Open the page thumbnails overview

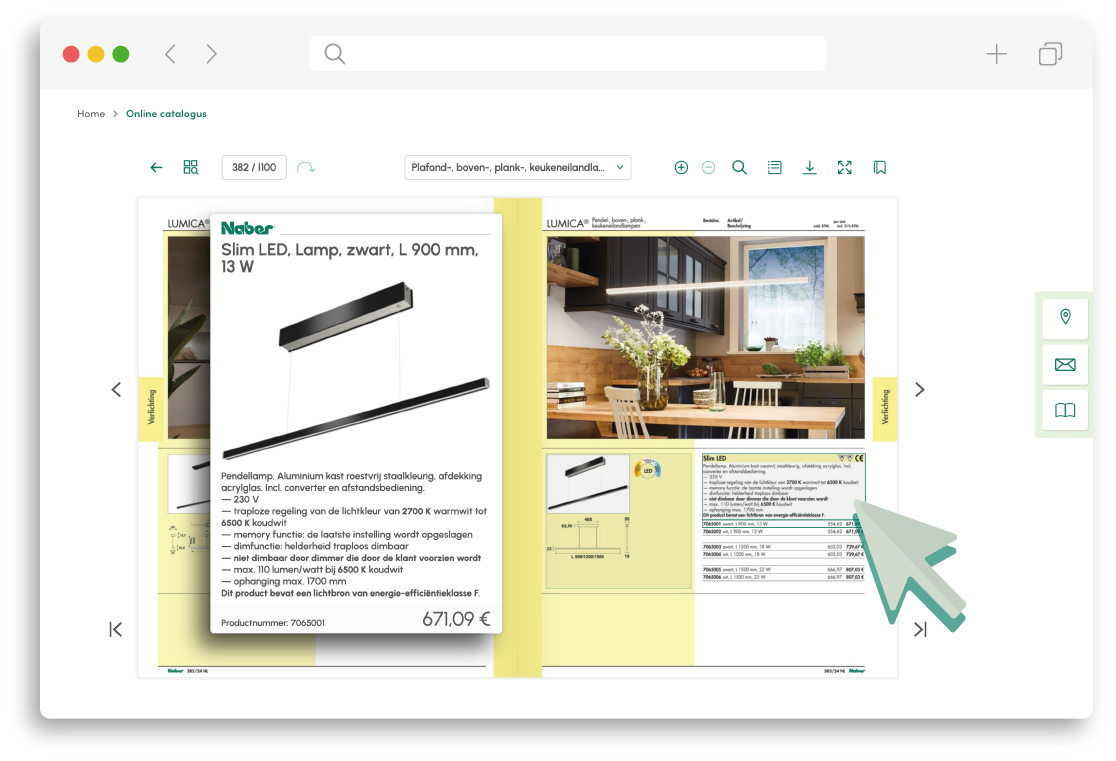coord(191,168)
